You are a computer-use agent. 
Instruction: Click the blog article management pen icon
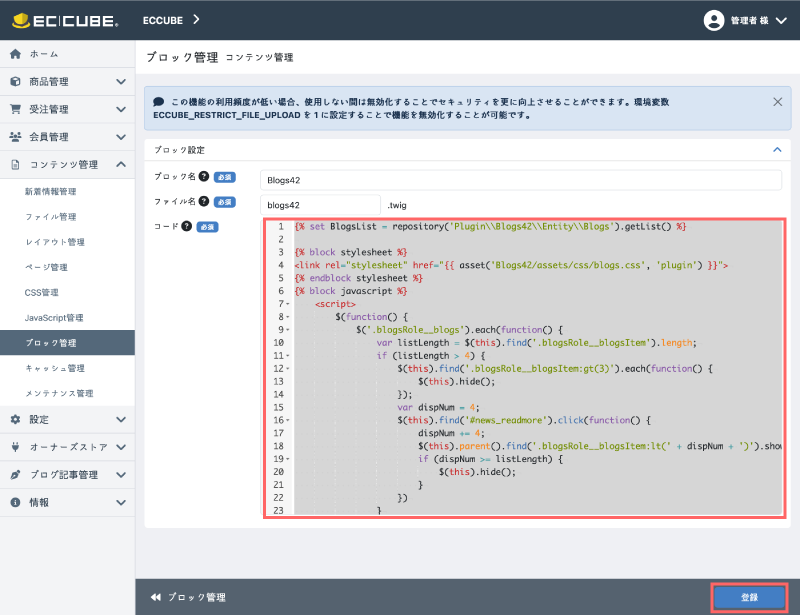point(16,475)
